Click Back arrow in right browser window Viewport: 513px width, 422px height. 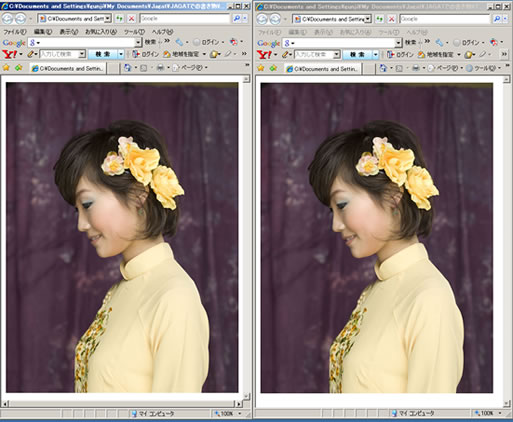pyautogui.click(x=262, y=19)
